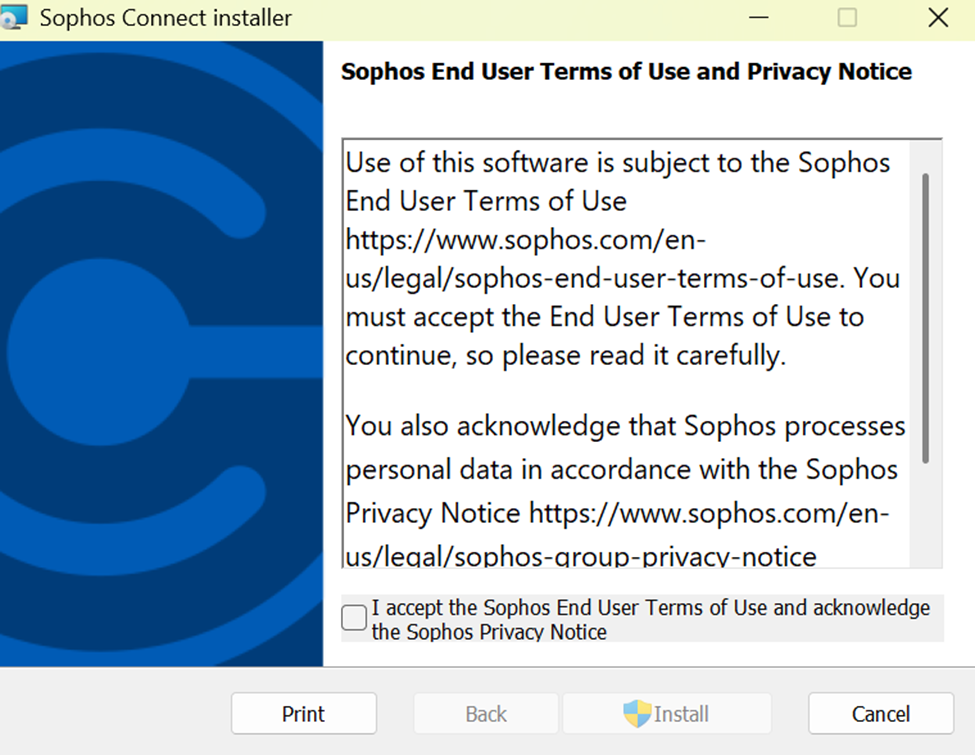Go Back to the previous installer step
The width and height of the screenshot is (975, 755).
point(486,713)
